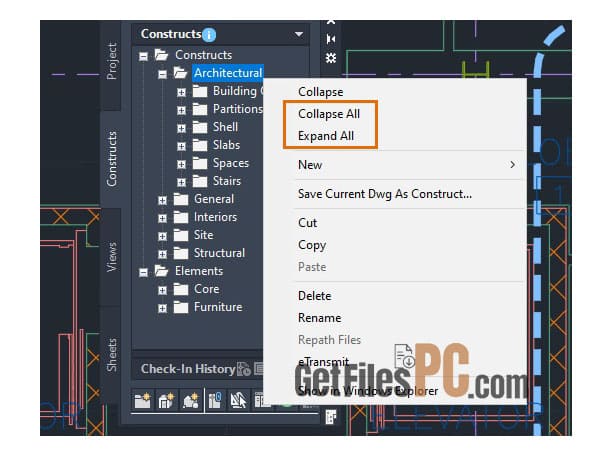
Task: Expand the Building folder plus box
Action: pos(181,93)
